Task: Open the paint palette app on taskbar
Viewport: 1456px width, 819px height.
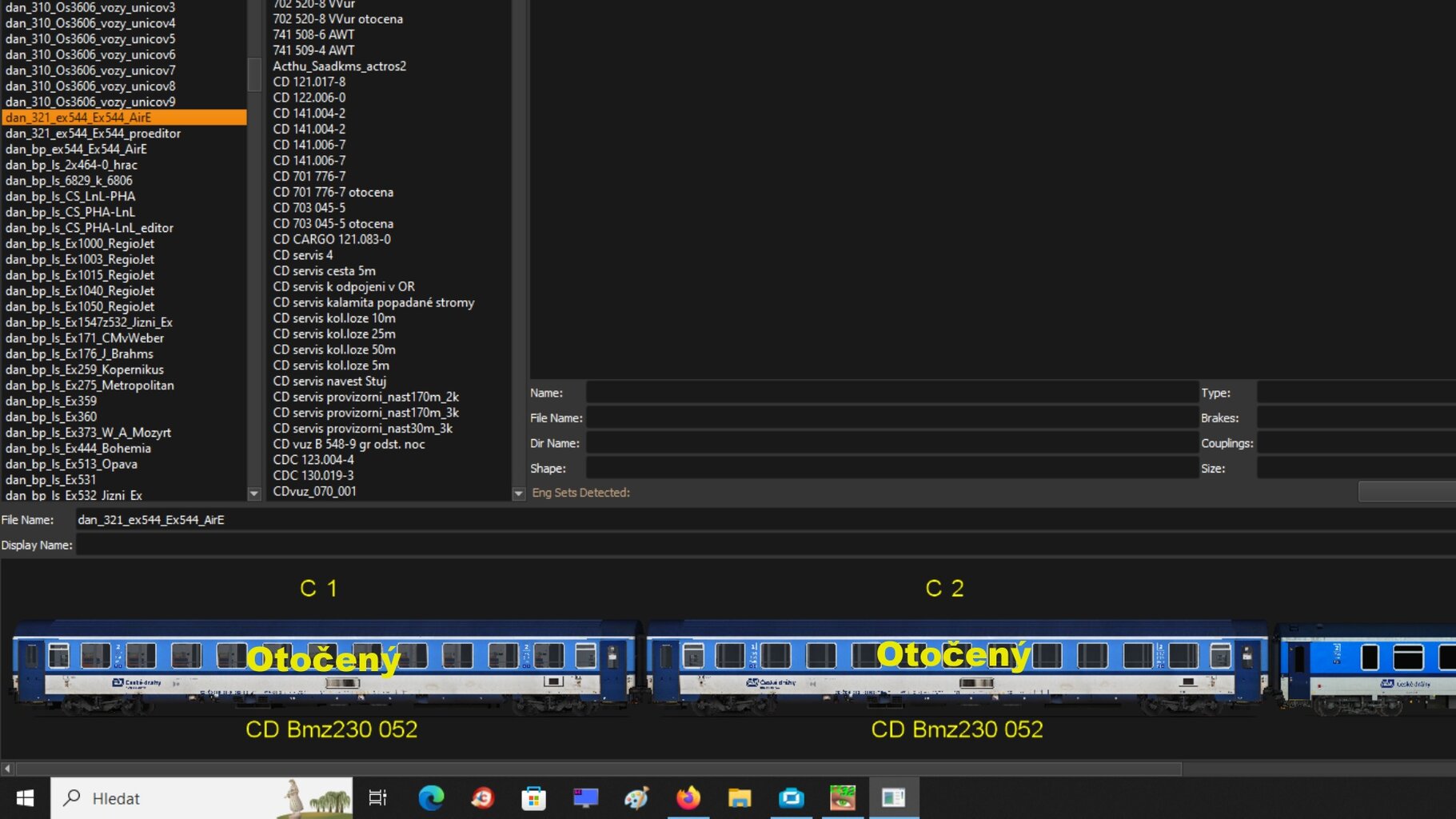Action: (x=636, y=797)
